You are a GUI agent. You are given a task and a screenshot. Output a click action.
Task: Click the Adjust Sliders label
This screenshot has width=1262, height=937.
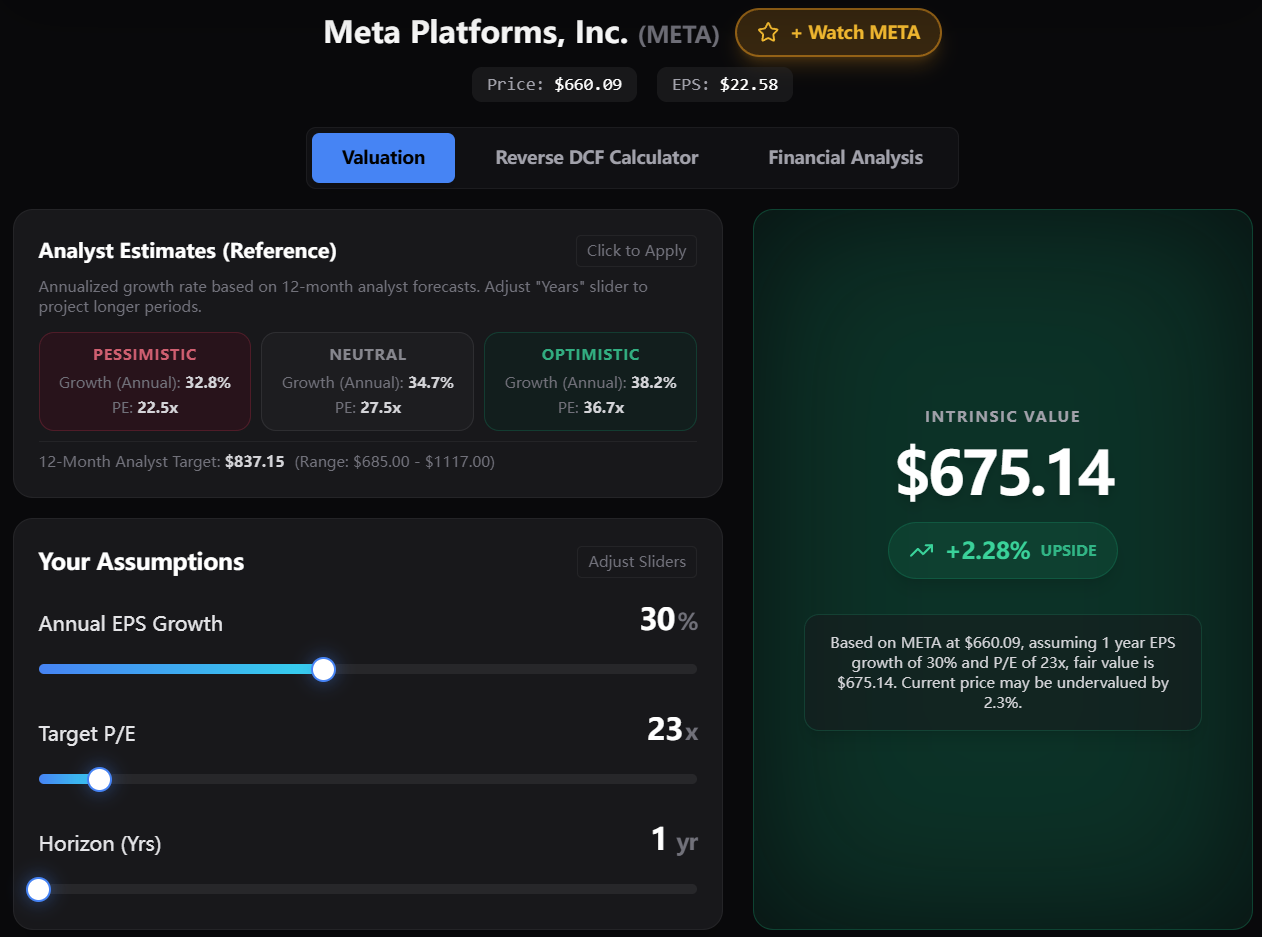click(637, 562)
